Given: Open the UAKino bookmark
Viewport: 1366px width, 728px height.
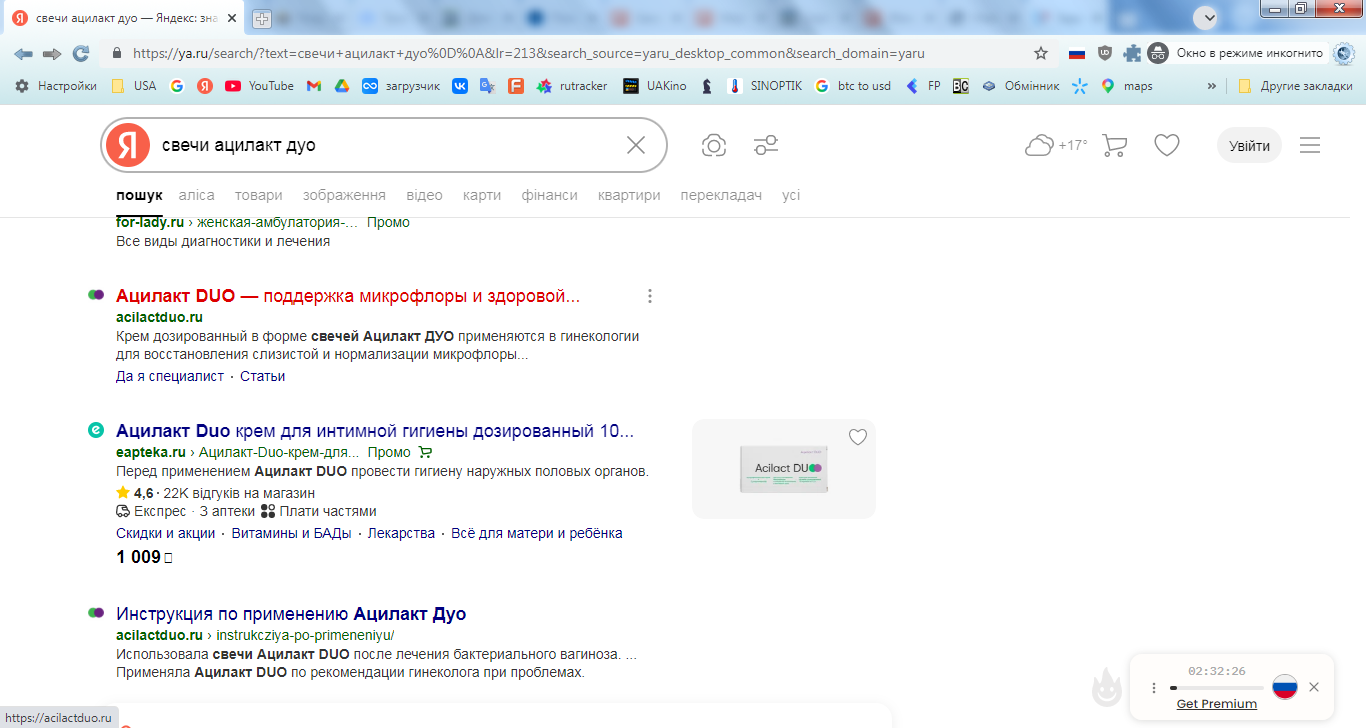Looking at the screenshot, I should 655,86.
